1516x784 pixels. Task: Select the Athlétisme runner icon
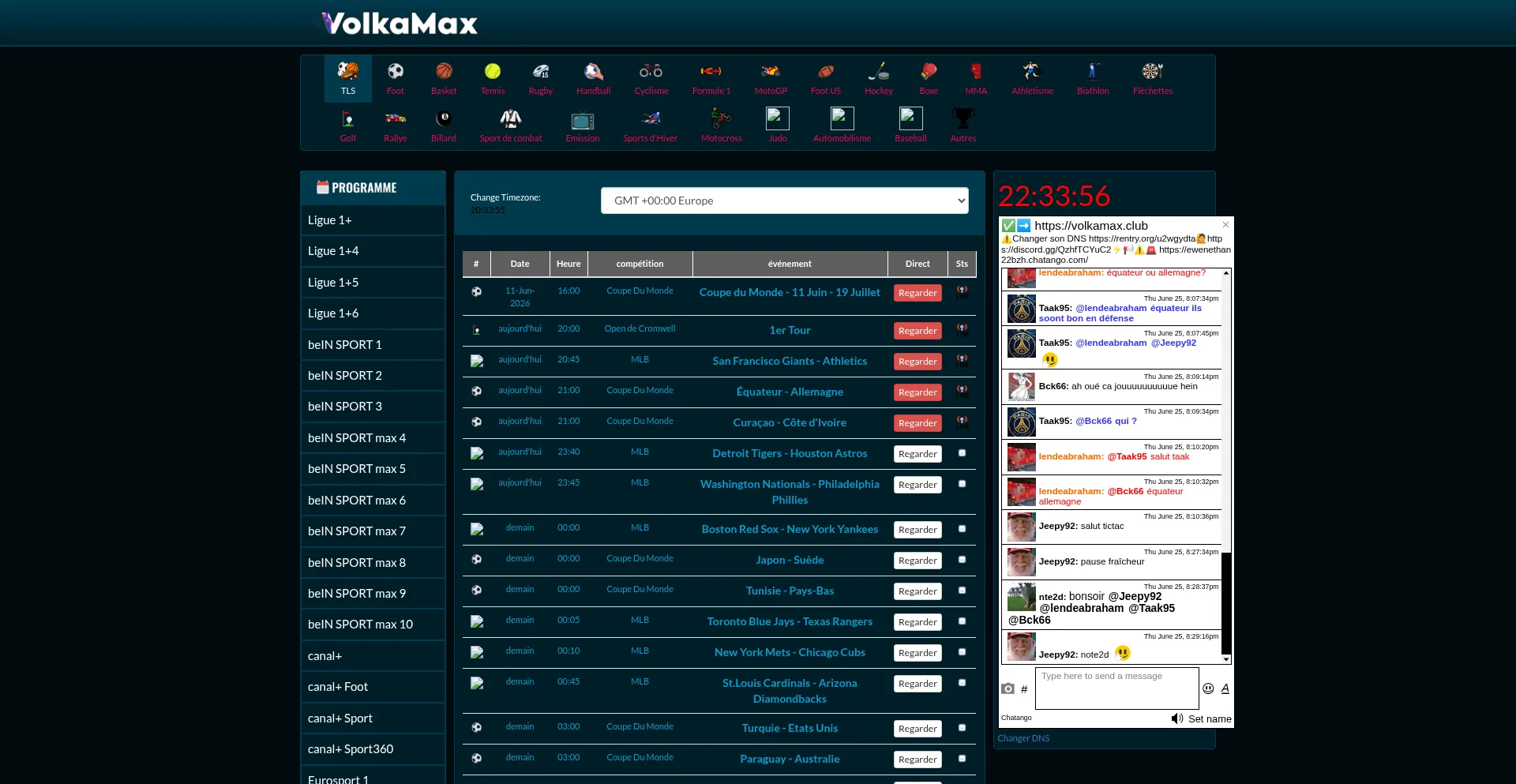(x=1033, y=72)
